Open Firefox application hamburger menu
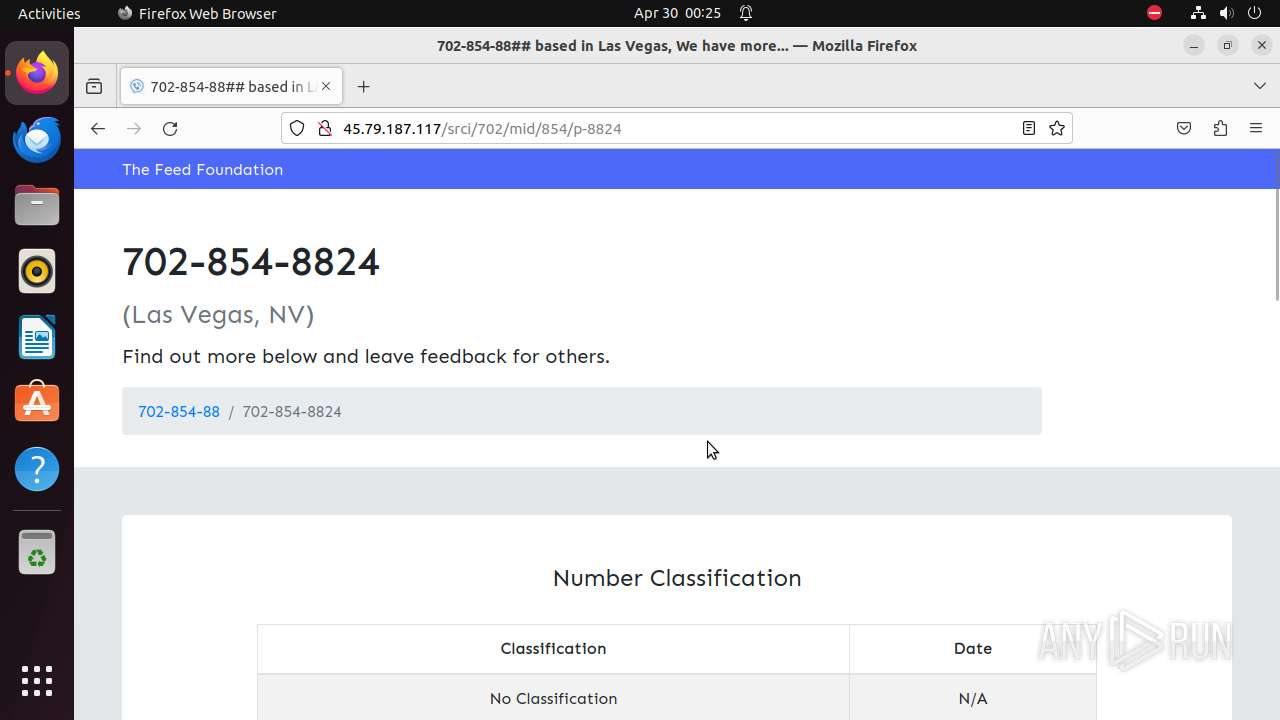The height and width of the screenshot is (720, 1280). click(x=1256, y=128)
